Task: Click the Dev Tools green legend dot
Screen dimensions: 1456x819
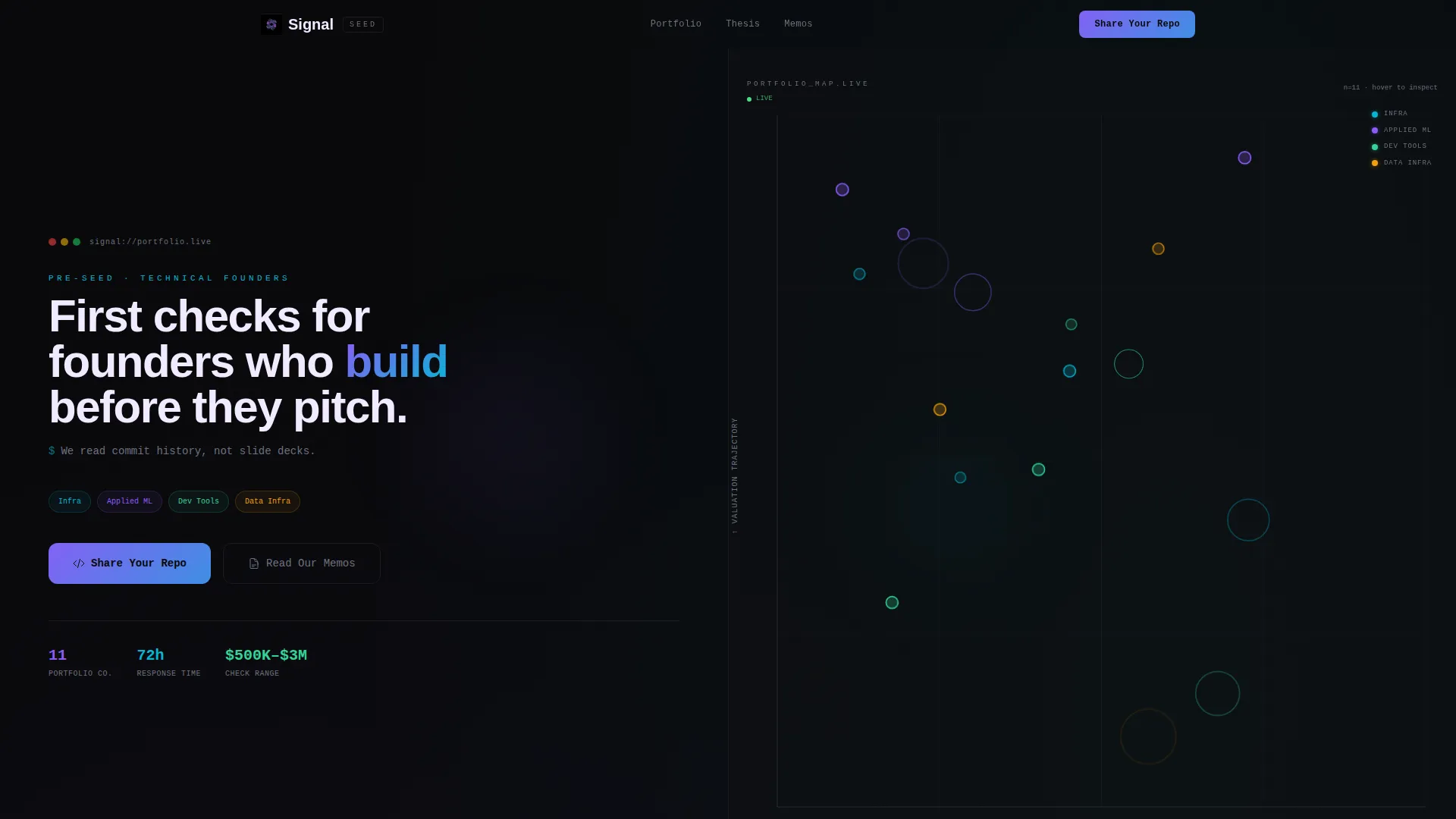Action: (1375, 147)
